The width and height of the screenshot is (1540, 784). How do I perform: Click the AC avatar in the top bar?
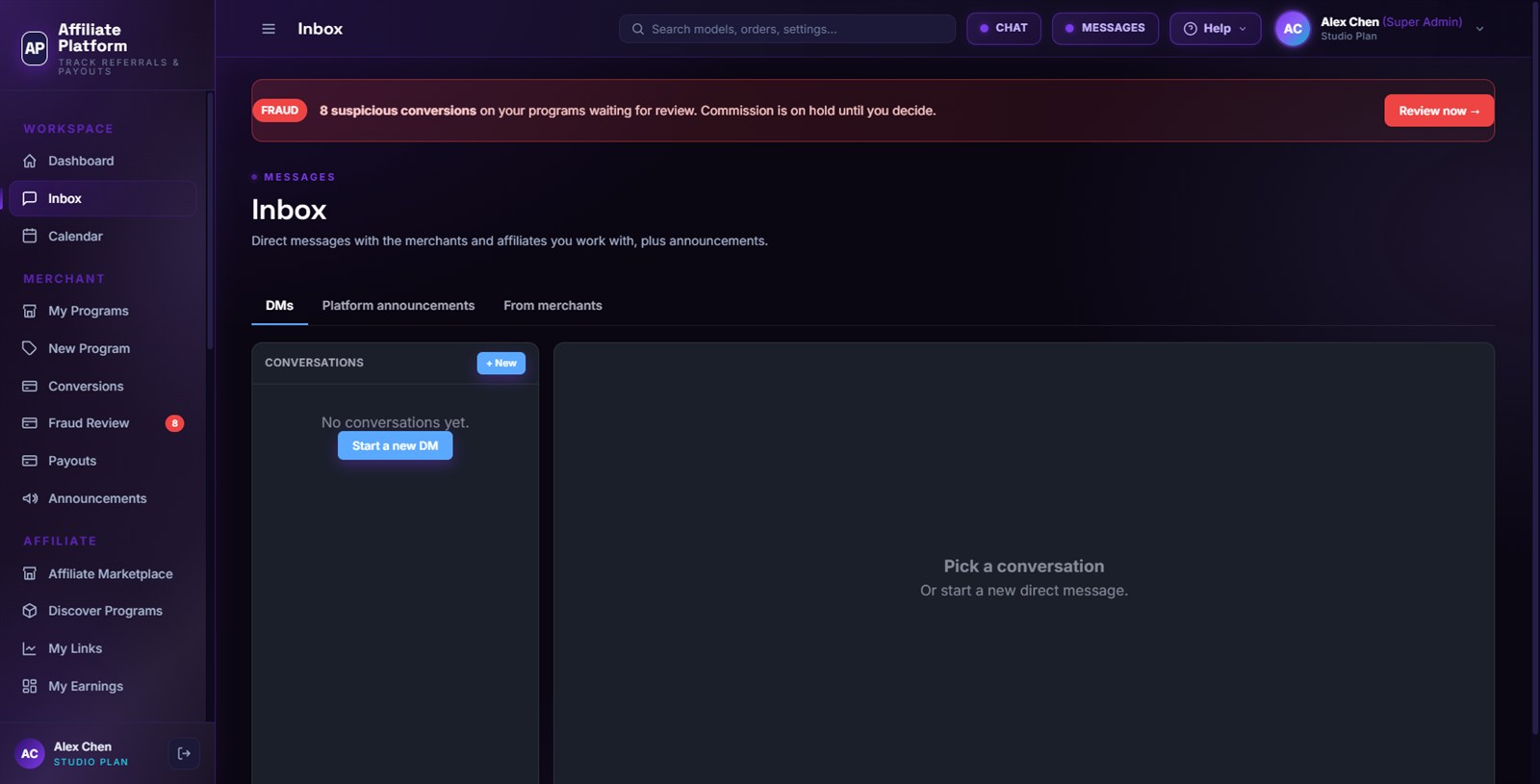1293,29
